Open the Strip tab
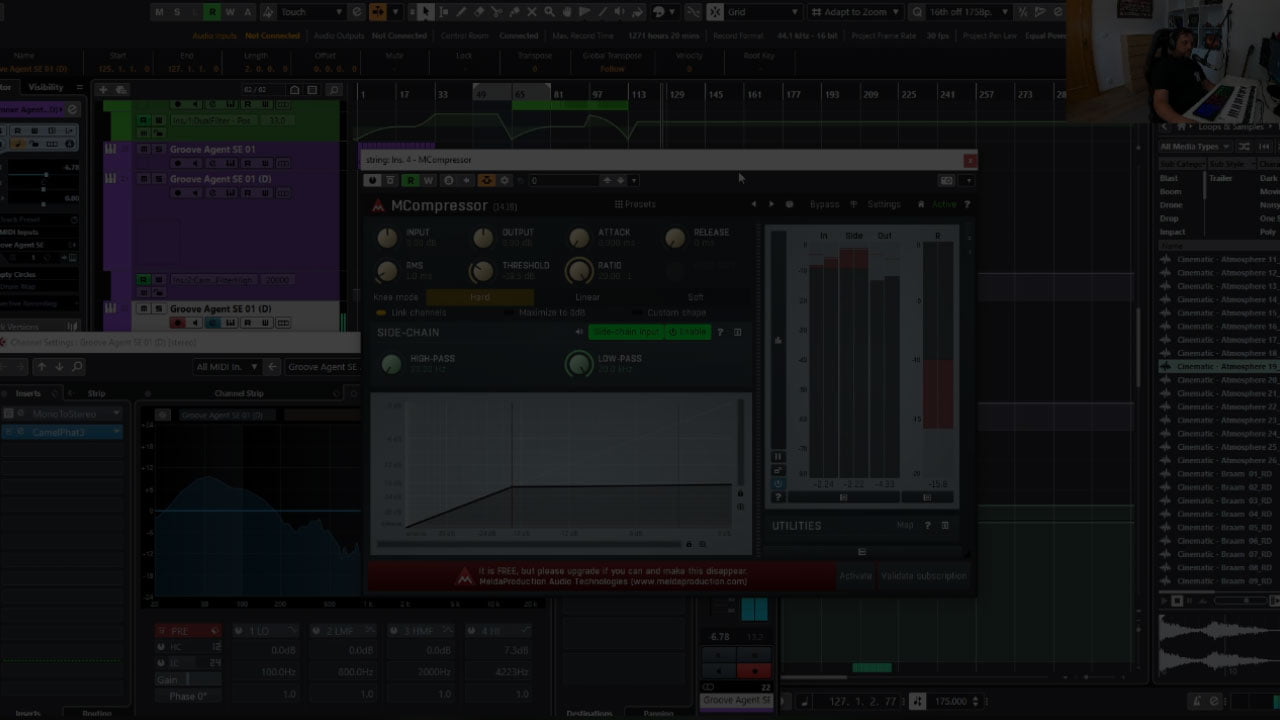Viewport: 1280px width, 720px height. pyautogui.click(x=96, y=393)
